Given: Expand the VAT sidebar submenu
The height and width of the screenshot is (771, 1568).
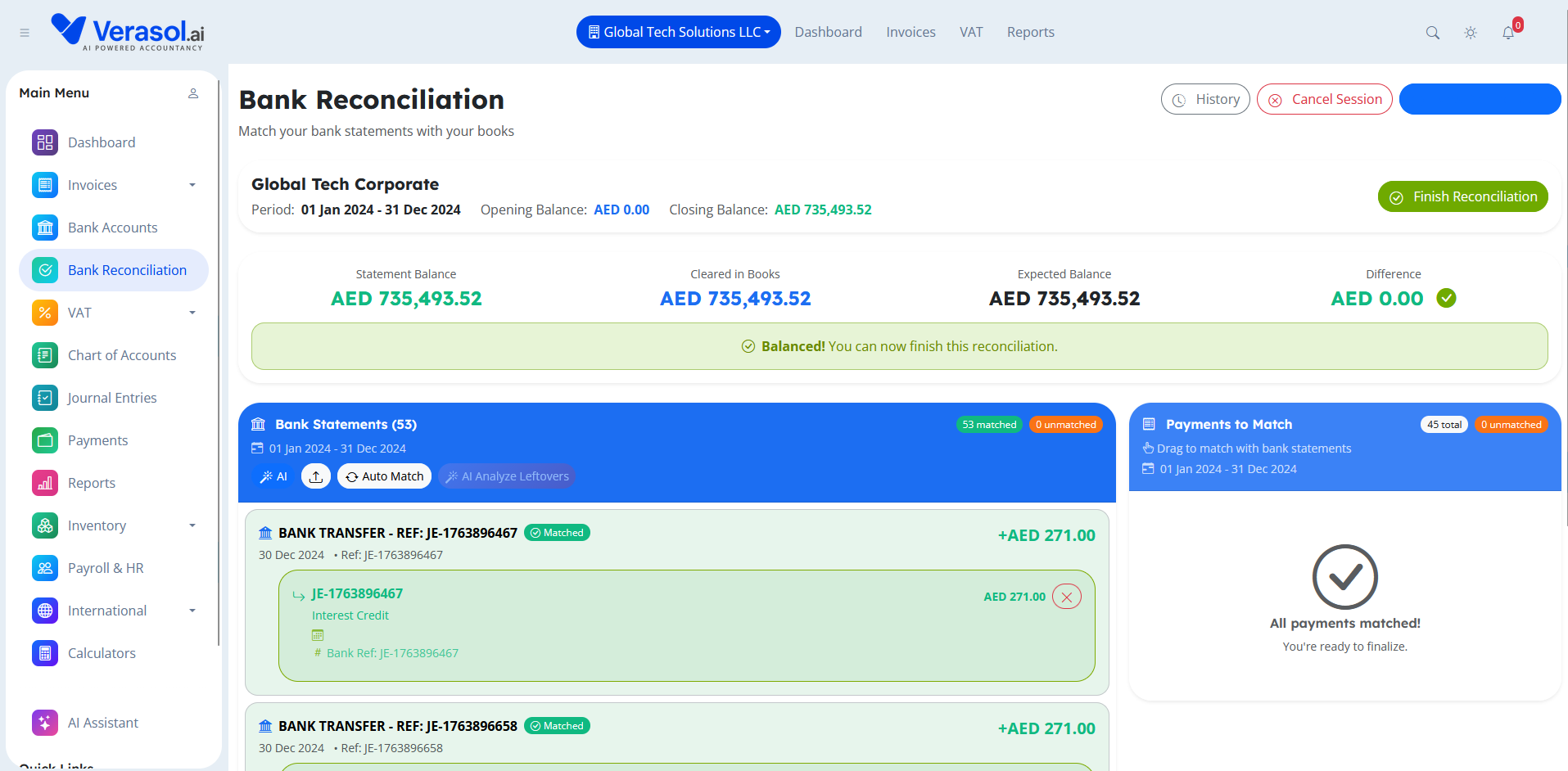Looking at the screenshot, I should coord(192,313).
